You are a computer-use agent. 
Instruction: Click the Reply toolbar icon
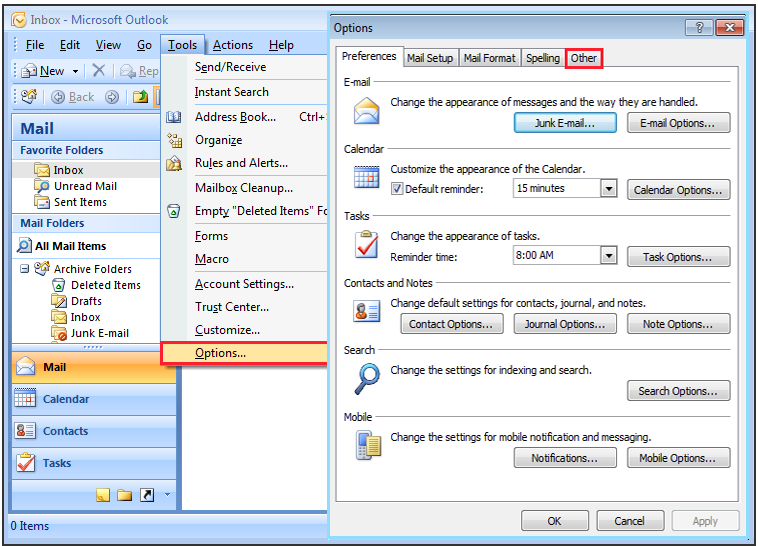(128, 71)
